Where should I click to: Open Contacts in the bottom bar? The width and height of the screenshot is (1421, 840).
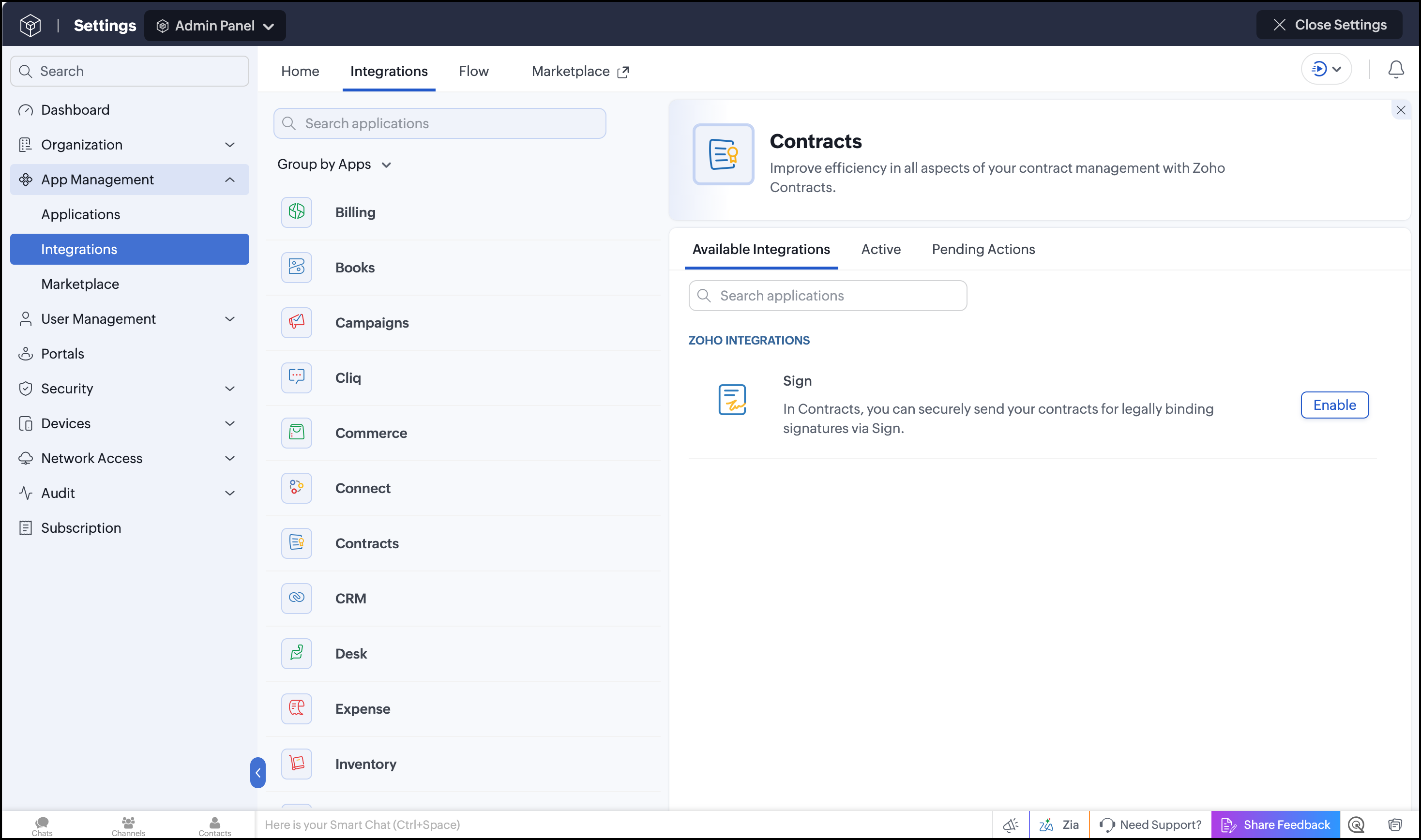pyautogui.click(x=214, y=826)
